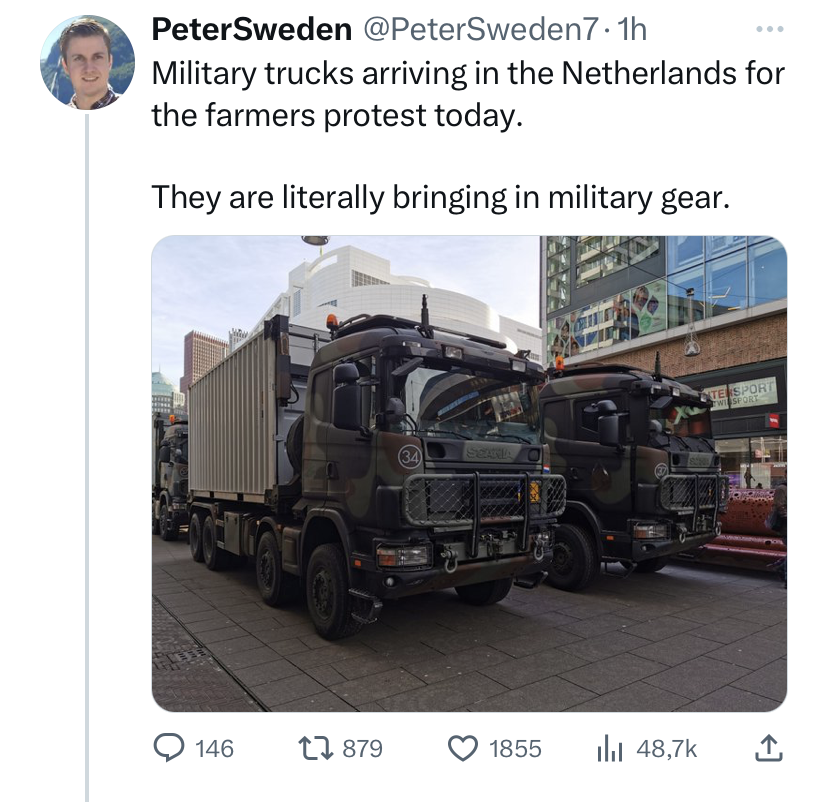Click the 48,7k views count
Image resolution: width=828 pixels, height=802 pixels.
pyautogui.click(x=666, y=749)
